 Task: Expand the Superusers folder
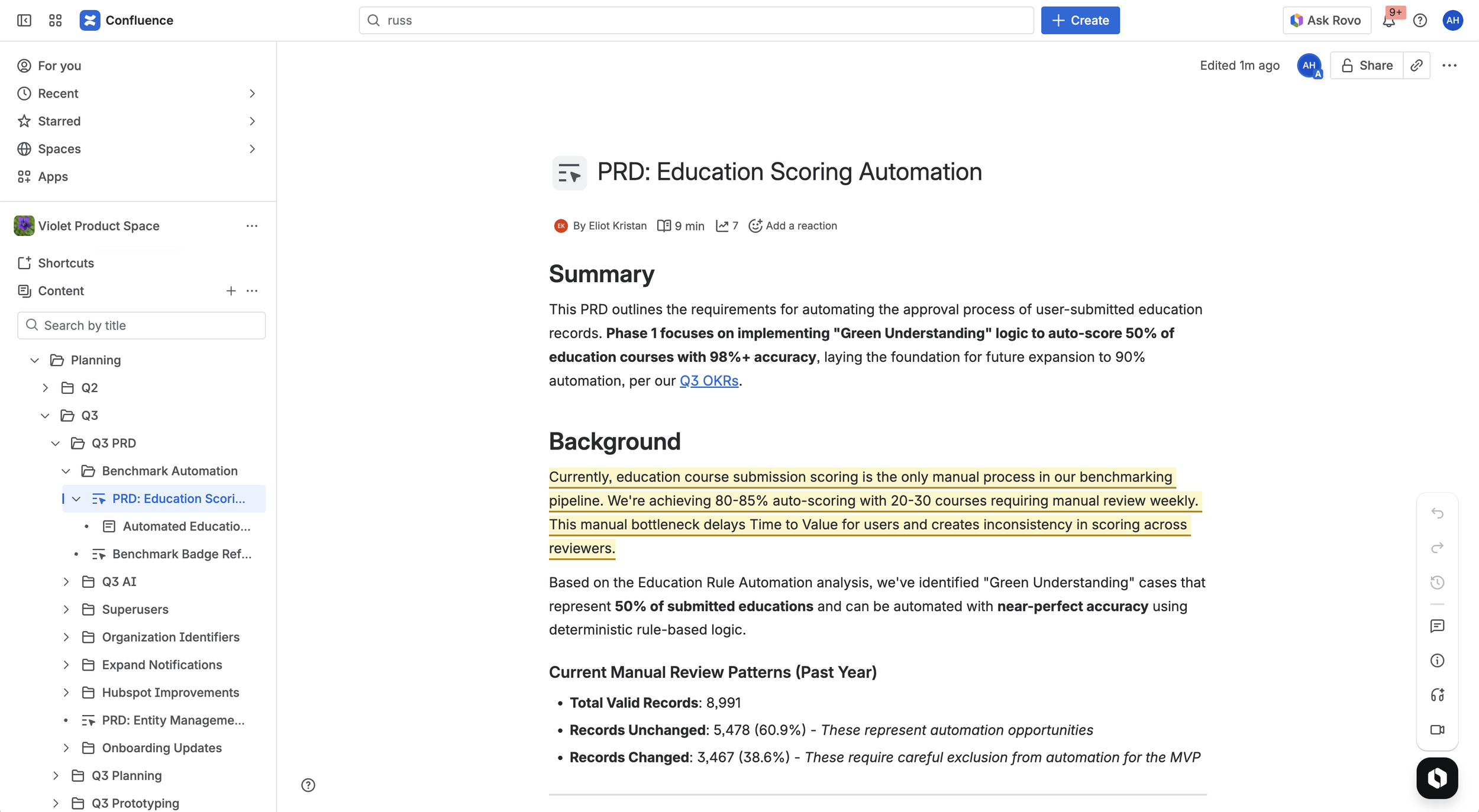coord(66,609)
